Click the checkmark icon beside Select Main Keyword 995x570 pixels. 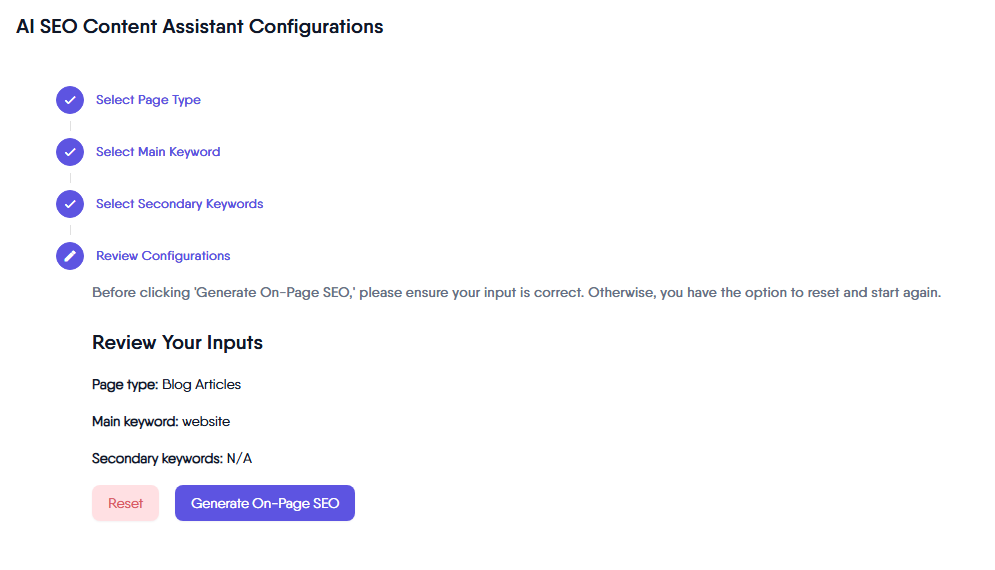point(70,152)
